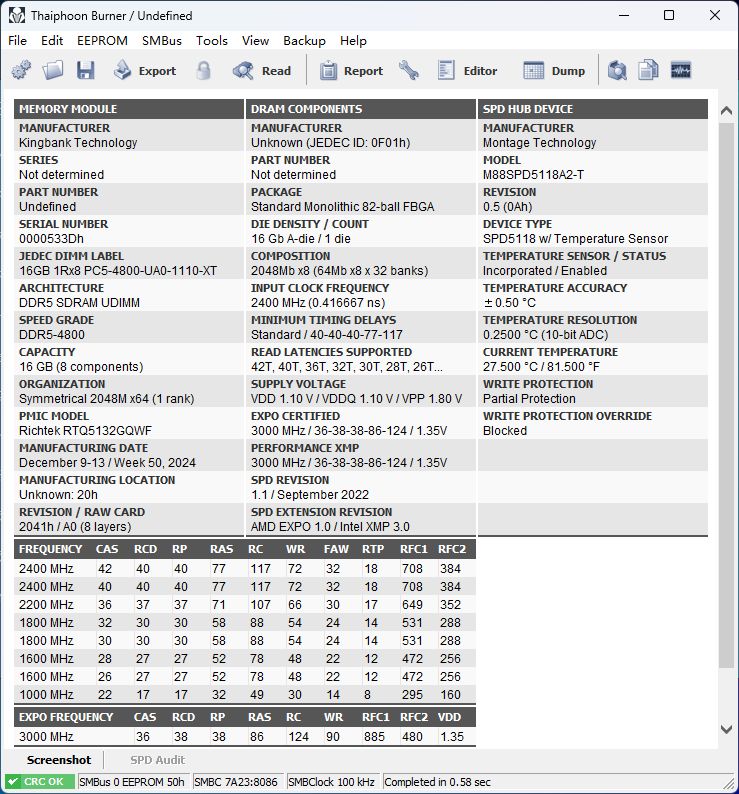Open a file with the folder icon
The width and height of the screenshot is (739, 794).
(53, 70)
